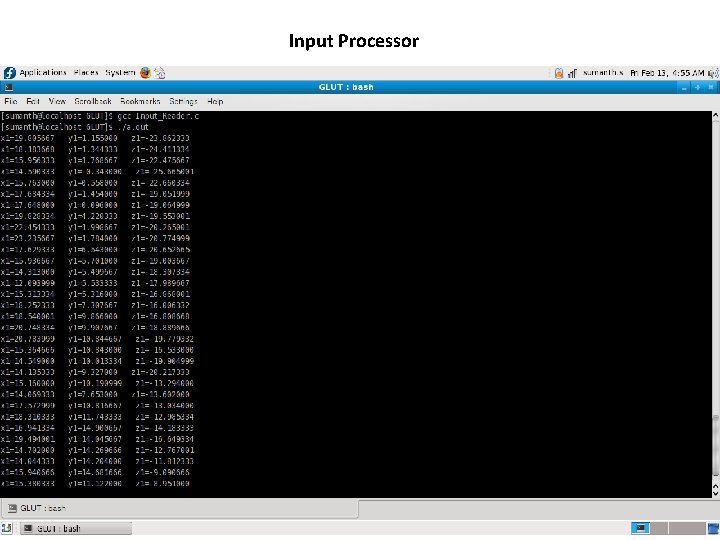Open the Settings menu in terminal
This screenshot has width=720, height=540.
[x=183, y=101]
